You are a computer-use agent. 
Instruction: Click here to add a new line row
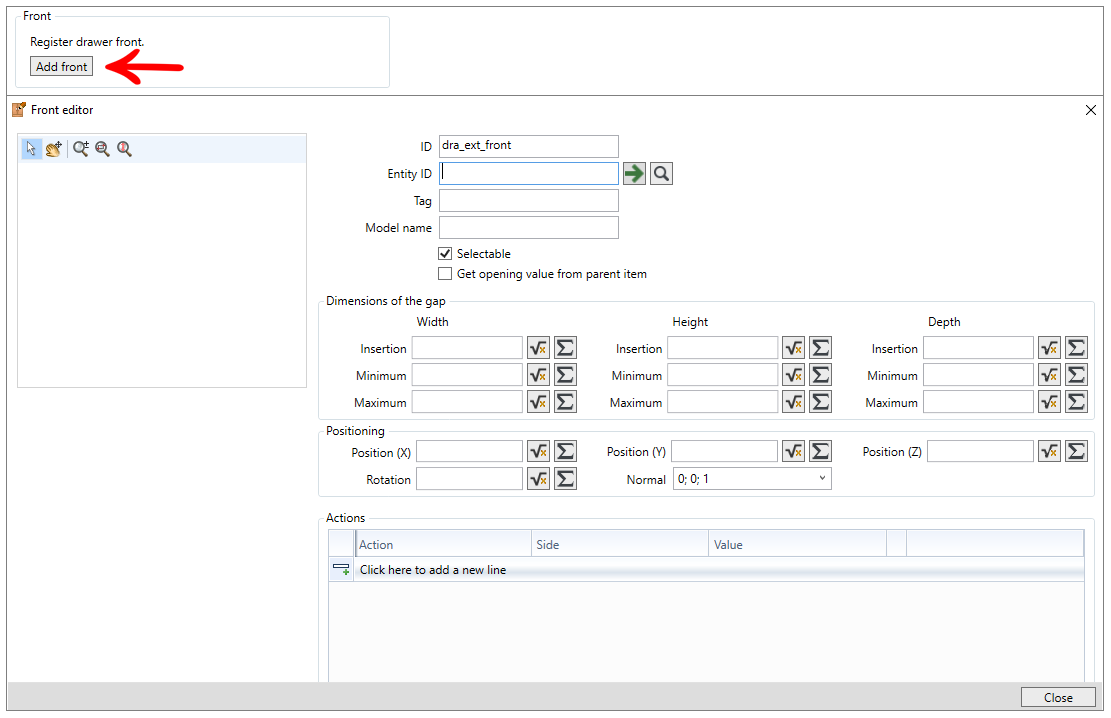point(706,570)
